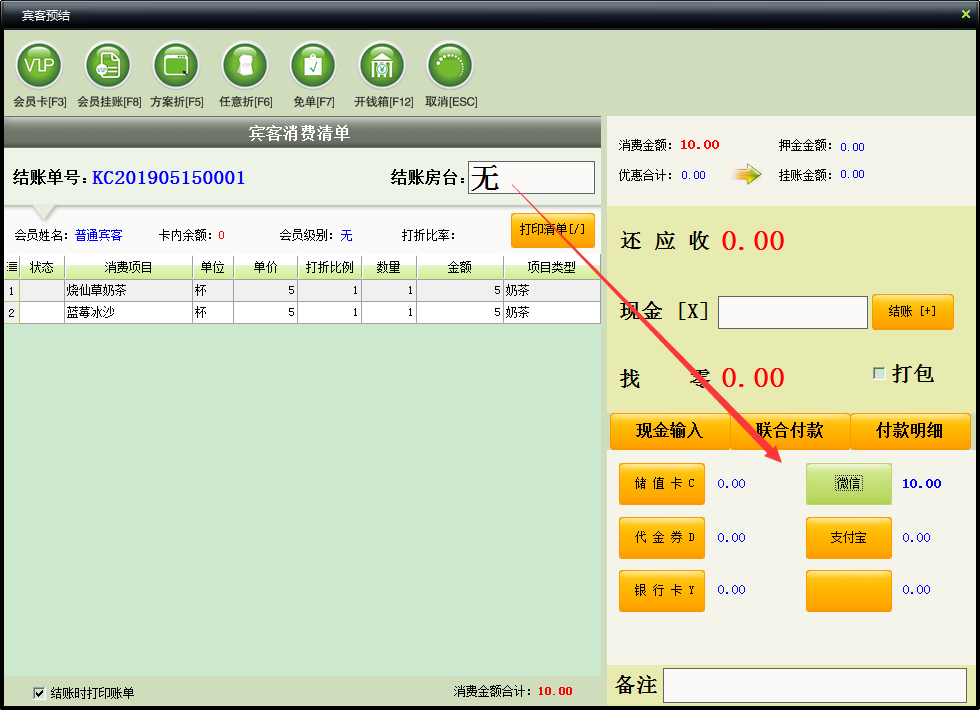Screen dimensions: 980x710
Task: Choose the 任意折[F6] icon
Action: pos(245,66)
